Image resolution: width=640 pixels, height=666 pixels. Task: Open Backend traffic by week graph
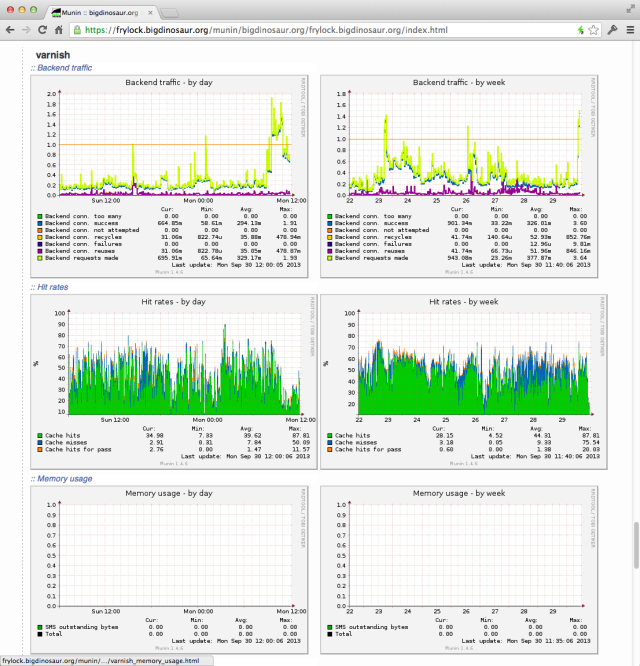point(459,176)
